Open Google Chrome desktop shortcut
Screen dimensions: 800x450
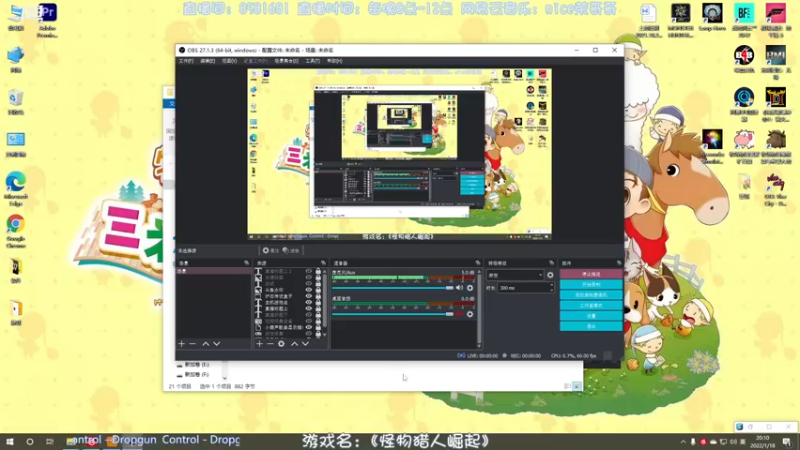pyautogui.click(x=16, y=231)
